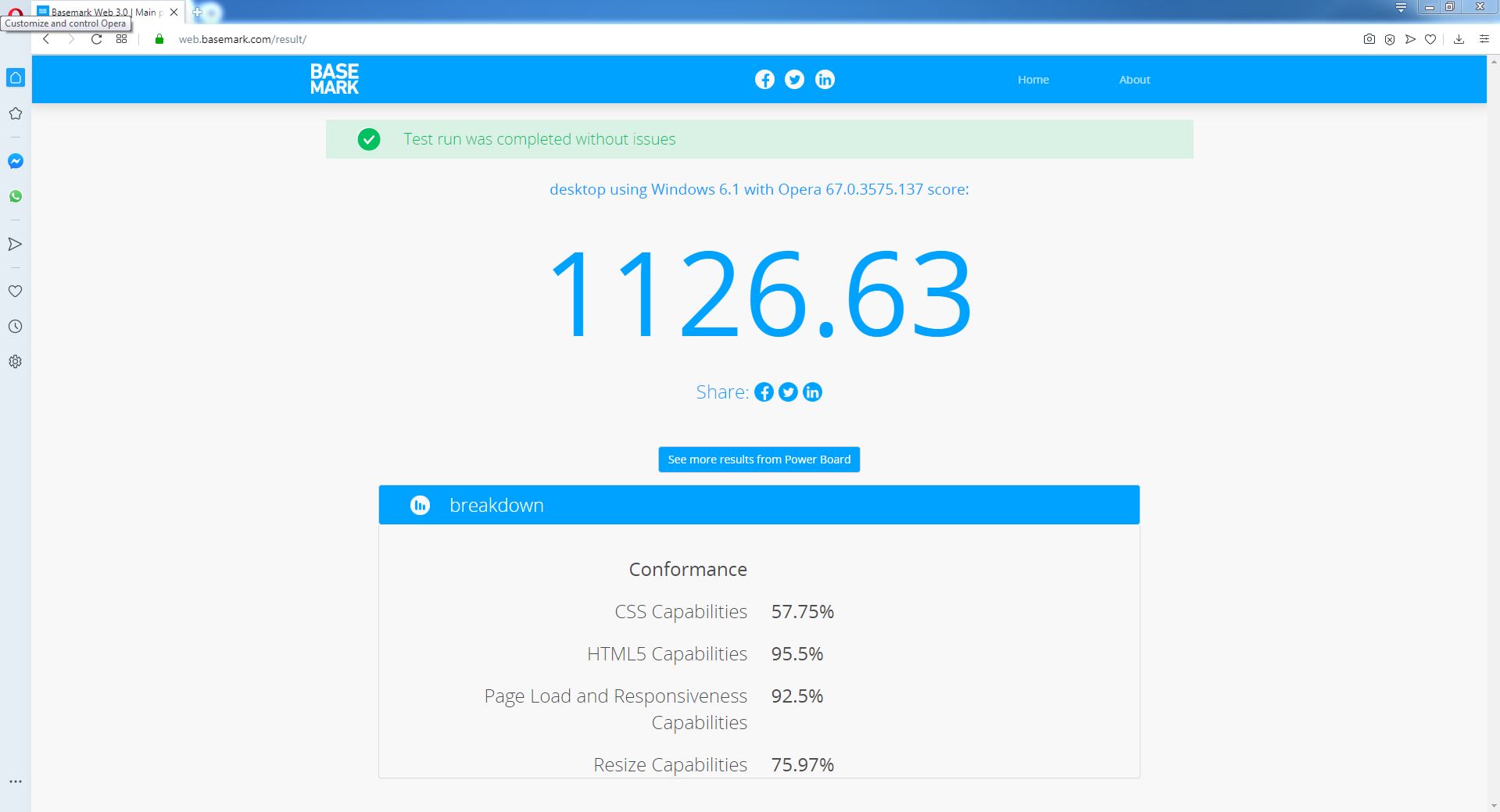
Task: Open WhatsApp in the sidebar
Action: 15,196
